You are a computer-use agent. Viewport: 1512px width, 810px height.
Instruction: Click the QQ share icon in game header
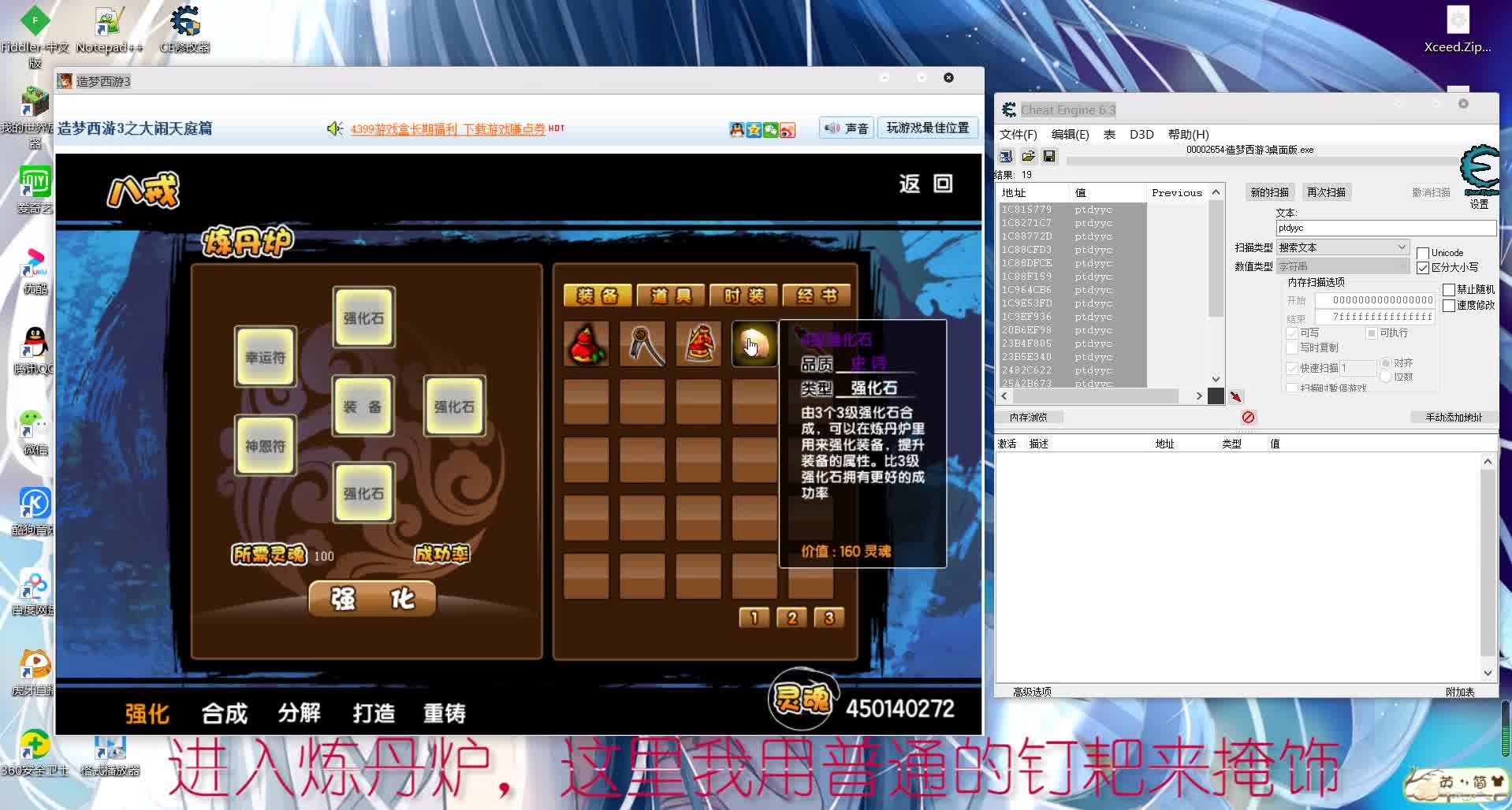pos(737,130)
